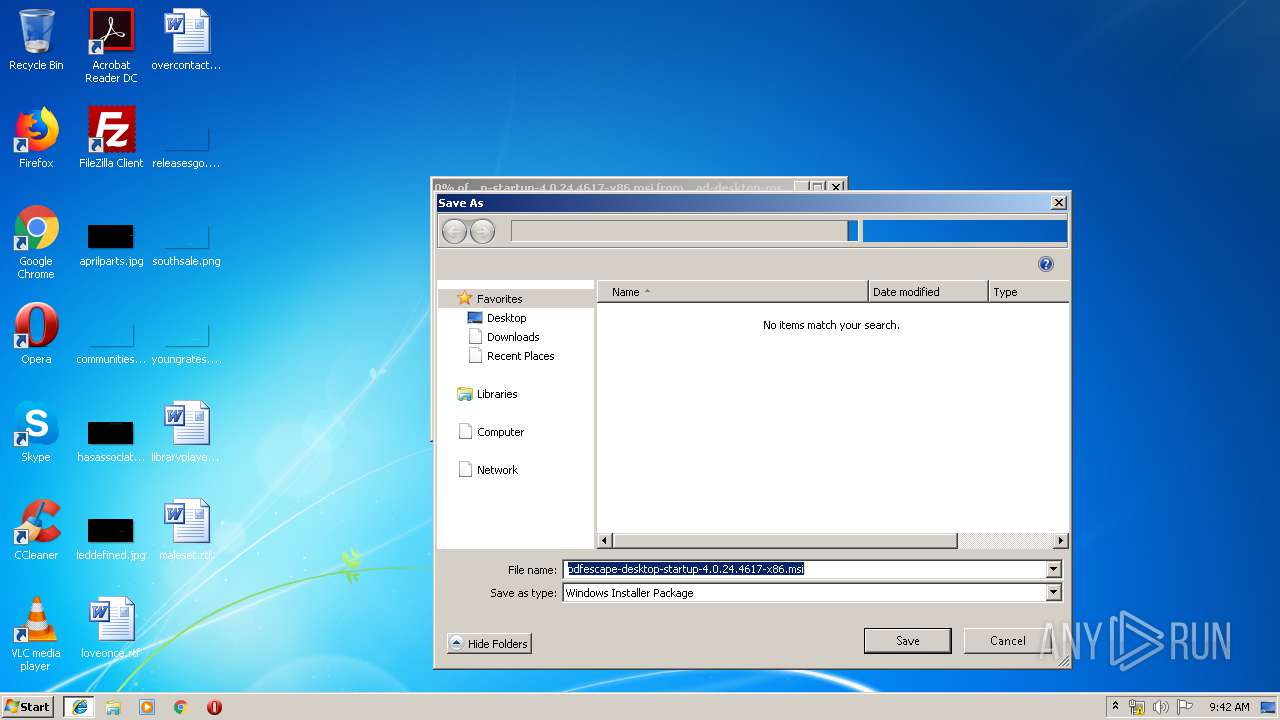The height and width of the screenshot is (720, 1280).
Task: Open the address bar history dropdown
Action: click(x=853, y=231)
